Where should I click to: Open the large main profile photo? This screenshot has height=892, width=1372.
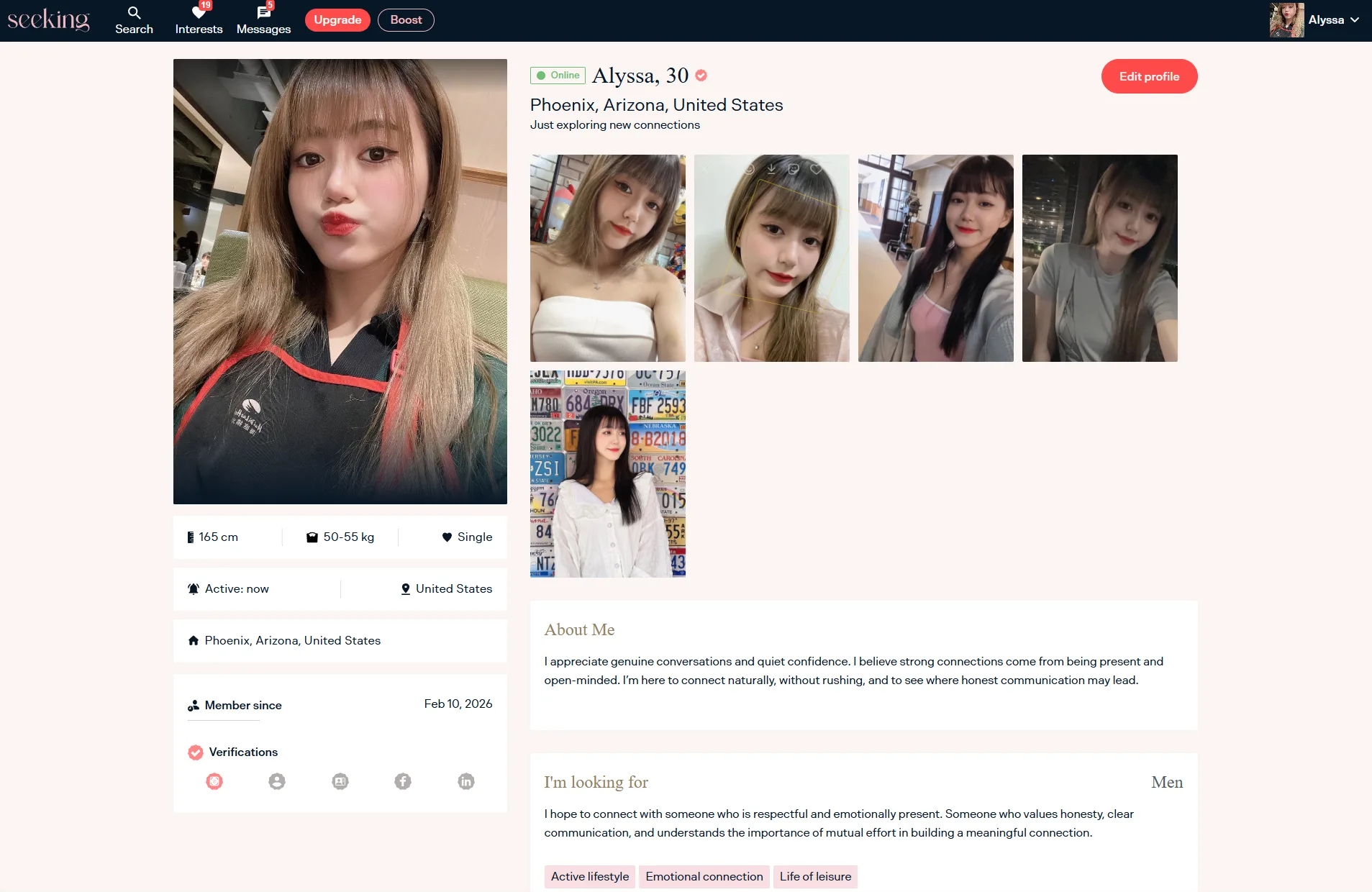pyautogui.click(x=340, y=281)
